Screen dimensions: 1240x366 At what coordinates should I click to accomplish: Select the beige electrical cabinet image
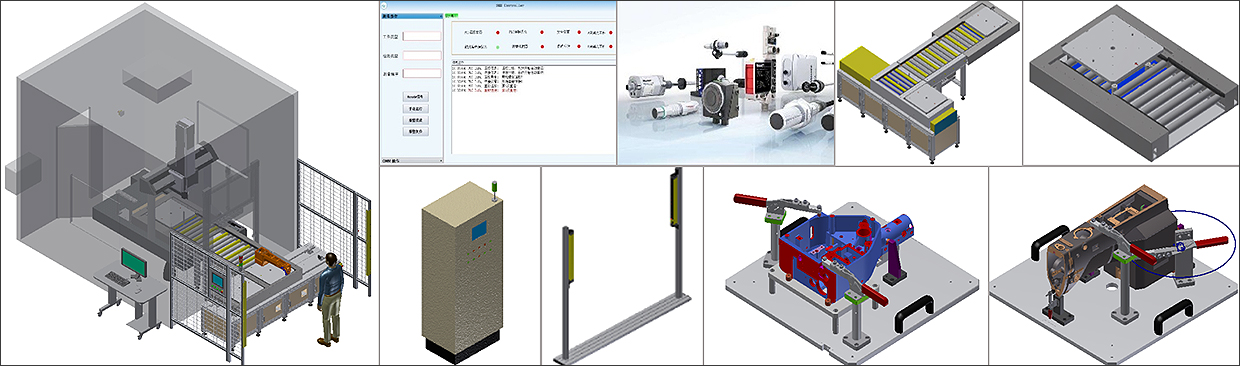[460, 266]
